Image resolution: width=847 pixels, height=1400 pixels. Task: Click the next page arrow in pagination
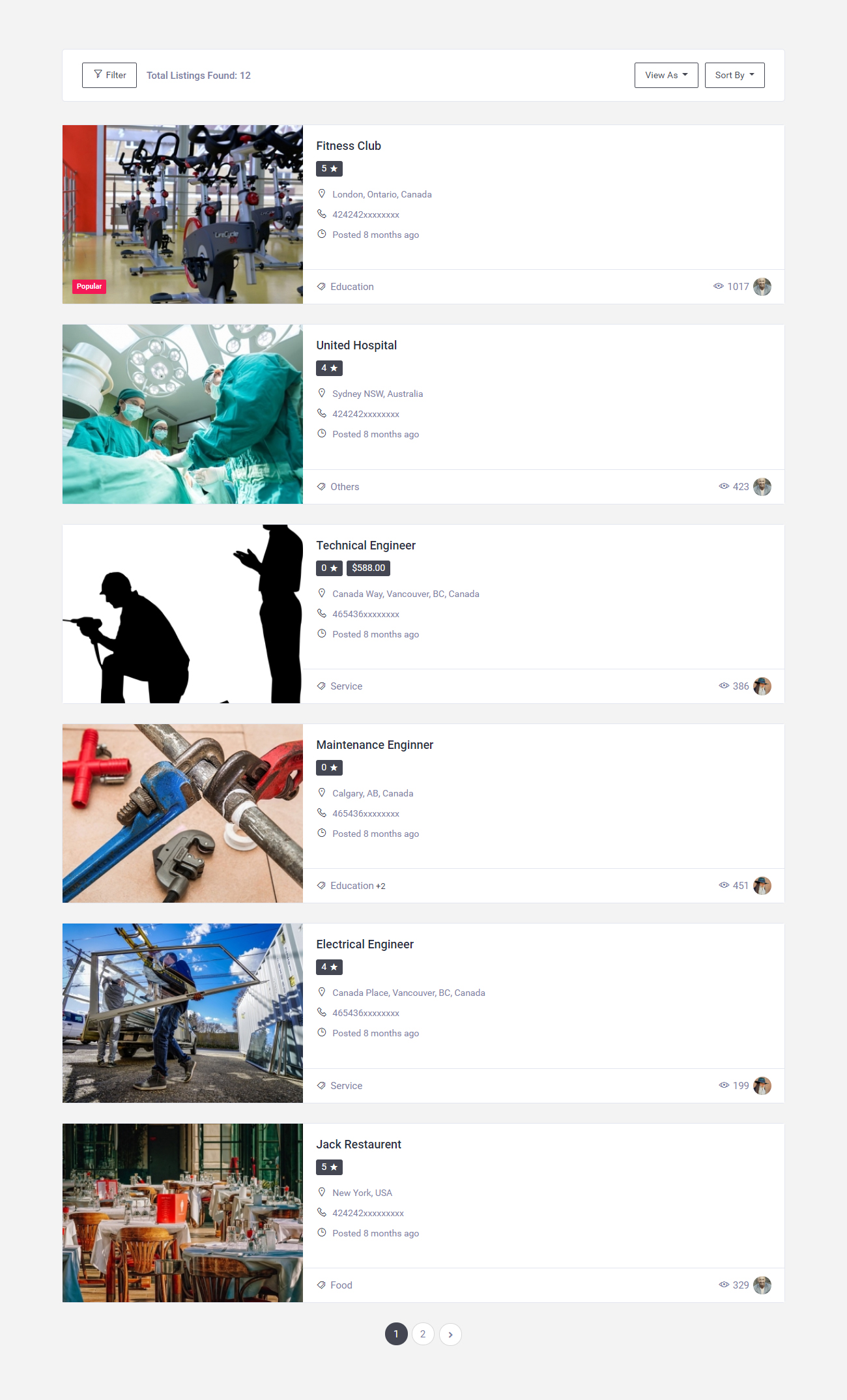point(450,1334)
